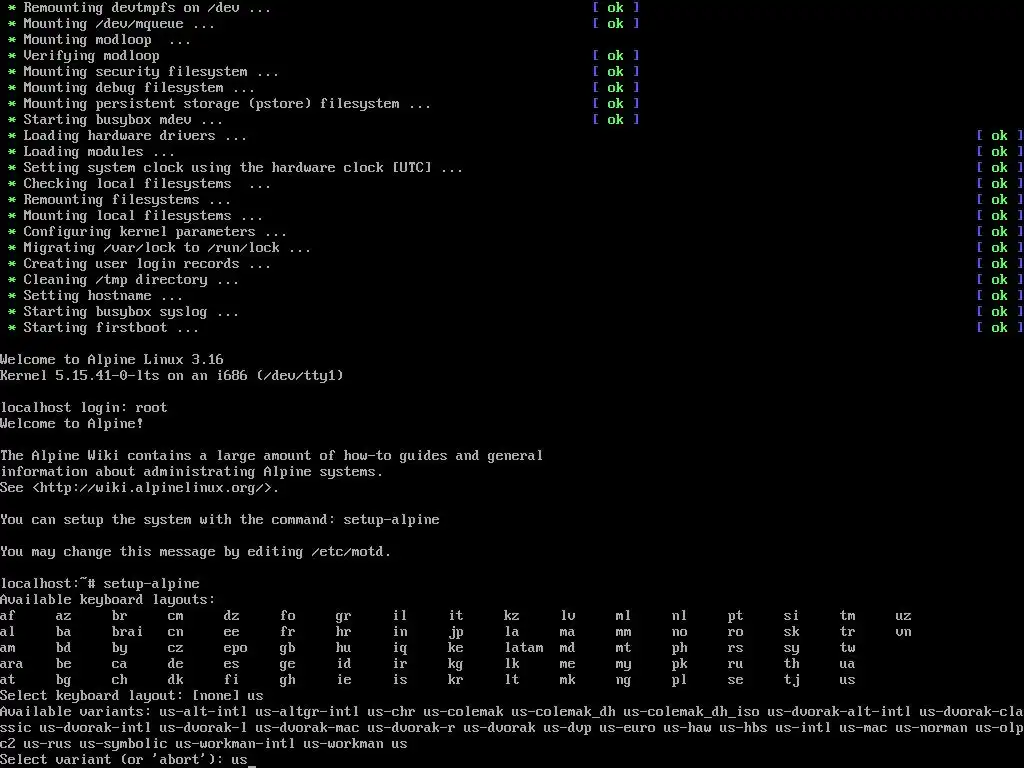
Task: Click keyboard layout 'latam' in list
Action: tap(524, 648)
